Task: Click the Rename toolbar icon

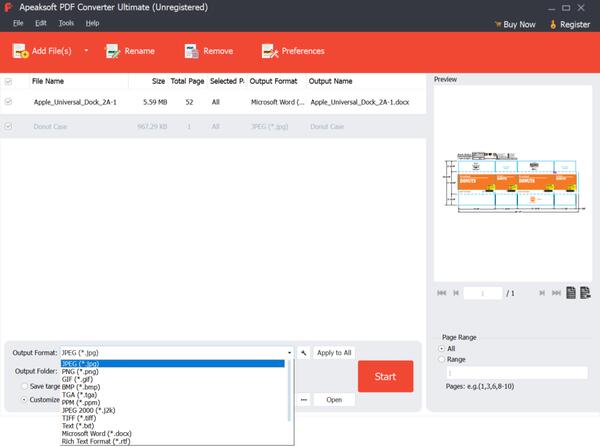Action: [113, 50]
